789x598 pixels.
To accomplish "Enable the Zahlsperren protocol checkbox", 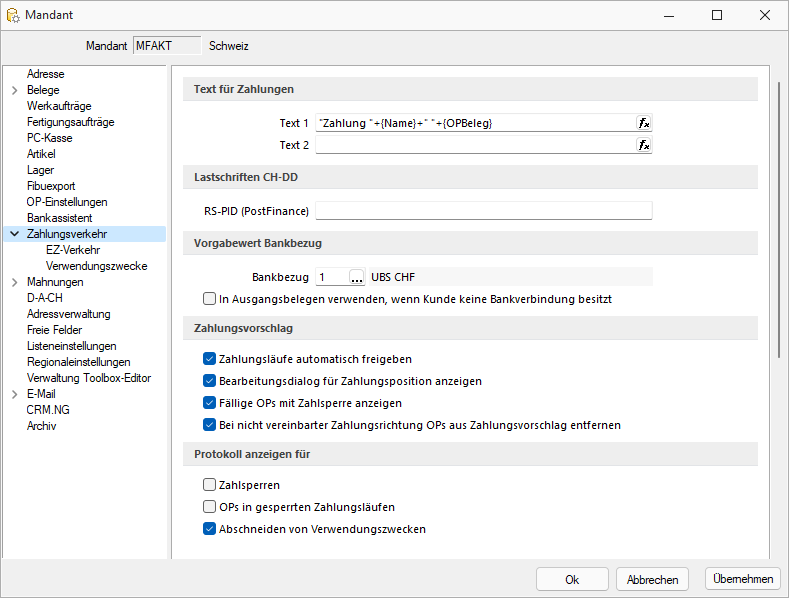I will point(209,485).
